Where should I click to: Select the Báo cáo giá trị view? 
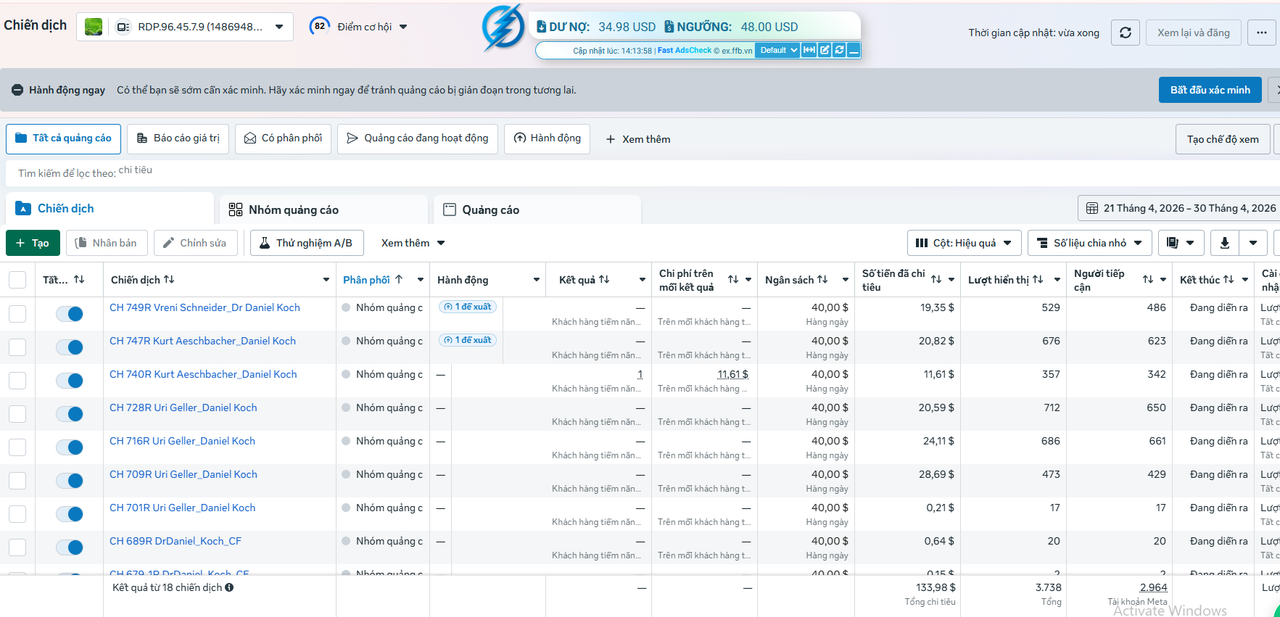[x=178, y=139]
